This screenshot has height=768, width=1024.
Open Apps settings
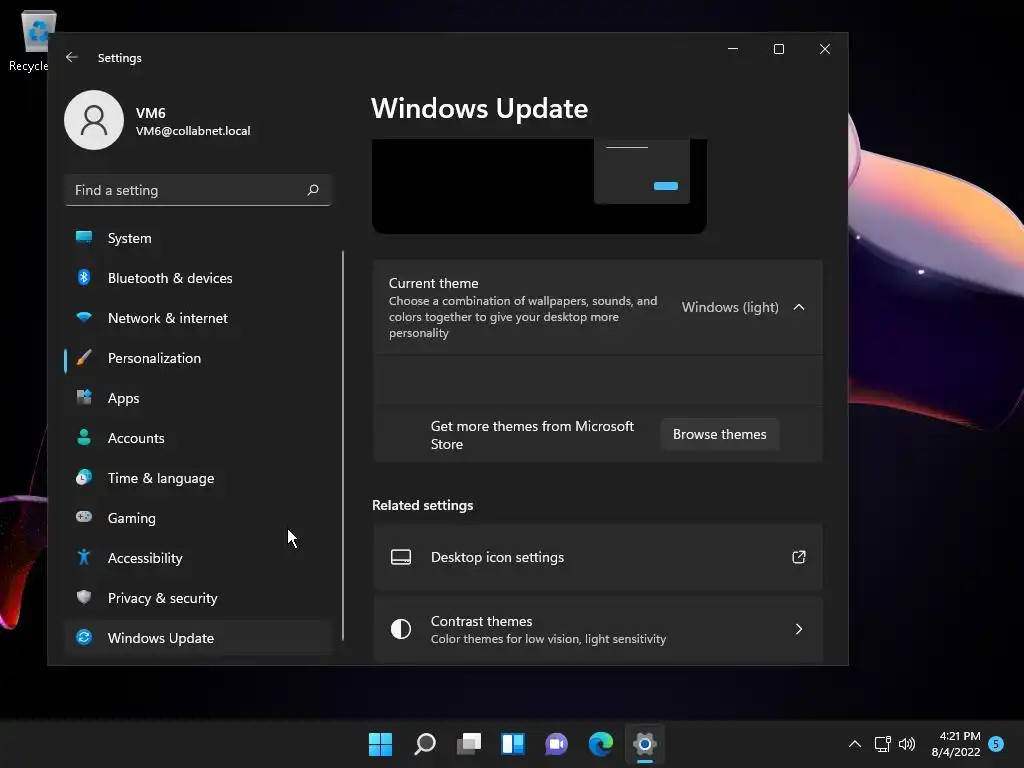[x=198, y=398]
